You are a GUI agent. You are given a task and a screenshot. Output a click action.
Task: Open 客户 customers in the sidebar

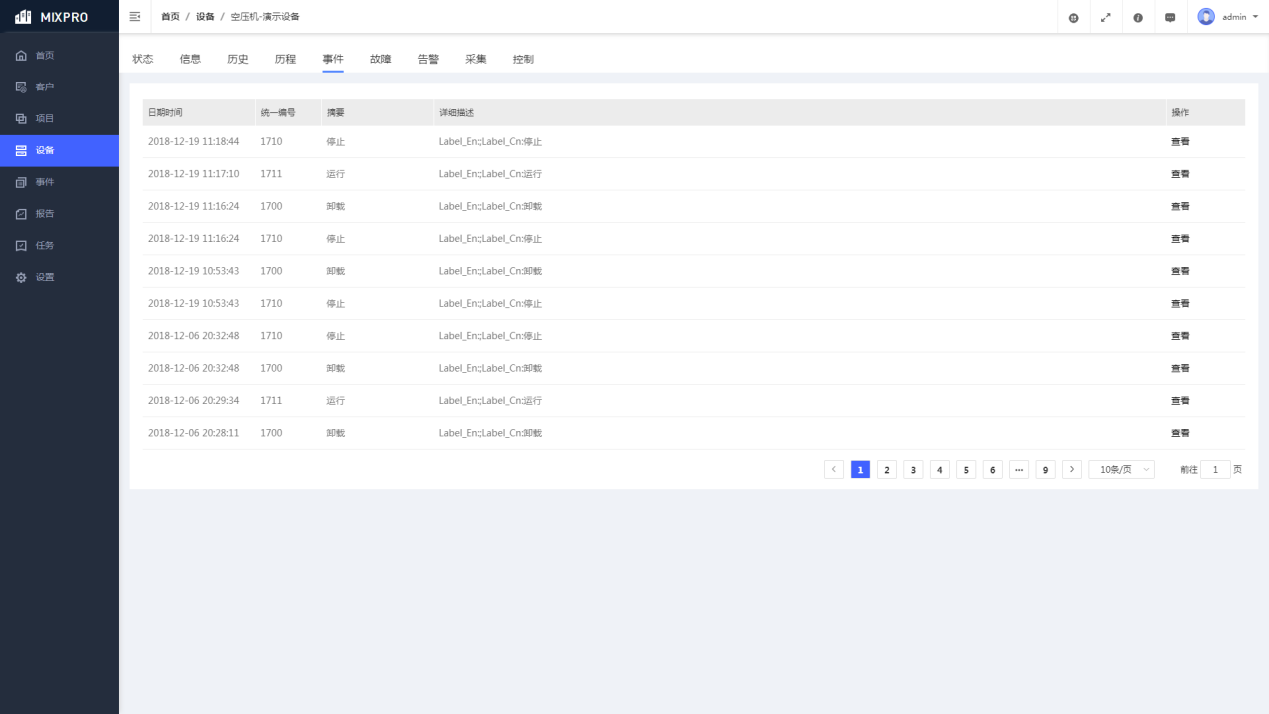coord(45,87)
